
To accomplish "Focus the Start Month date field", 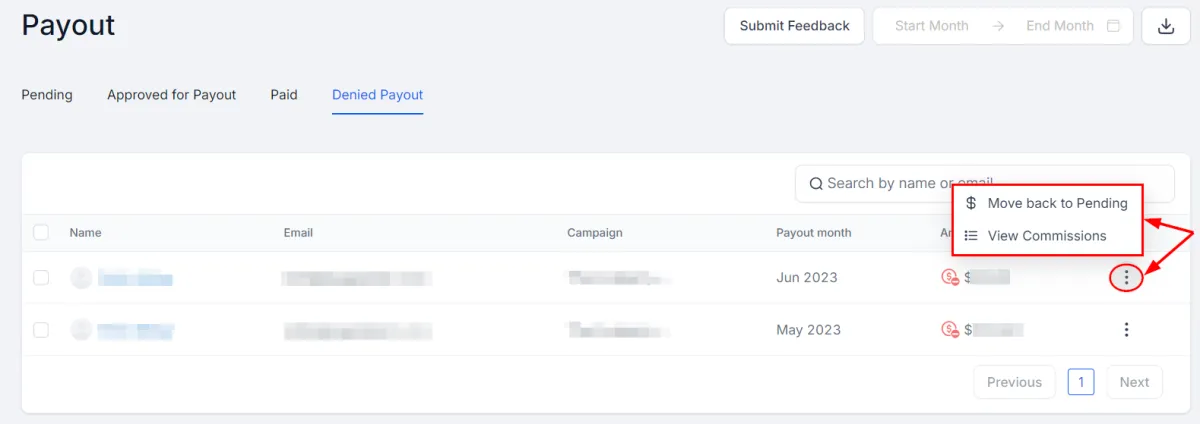I will [932, 26].
